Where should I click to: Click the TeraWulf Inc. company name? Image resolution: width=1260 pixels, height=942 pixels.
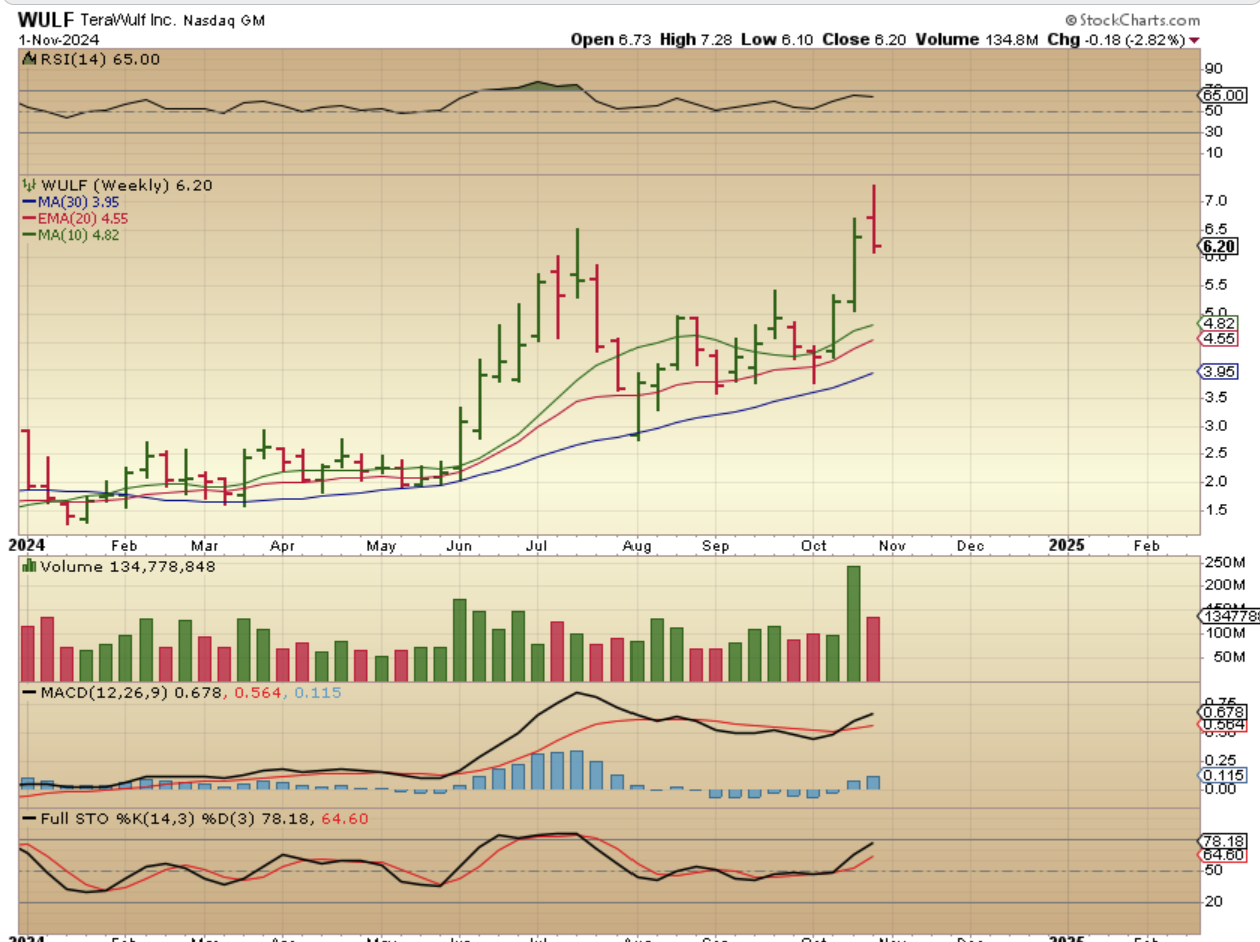click(127, 20)
